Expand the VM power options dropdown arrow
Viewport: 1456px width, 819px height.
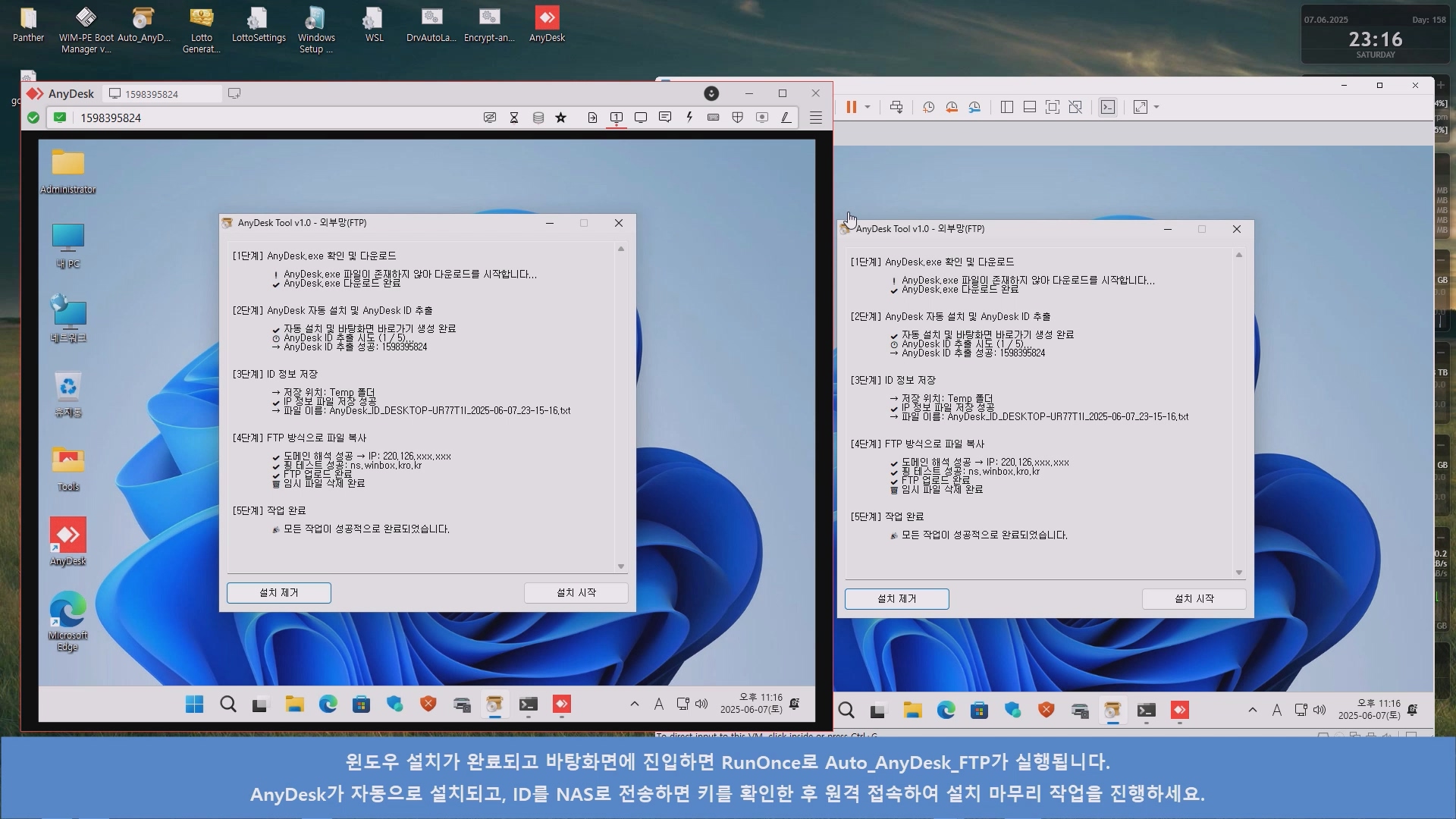pyautogui.click(x=868, y=107)
